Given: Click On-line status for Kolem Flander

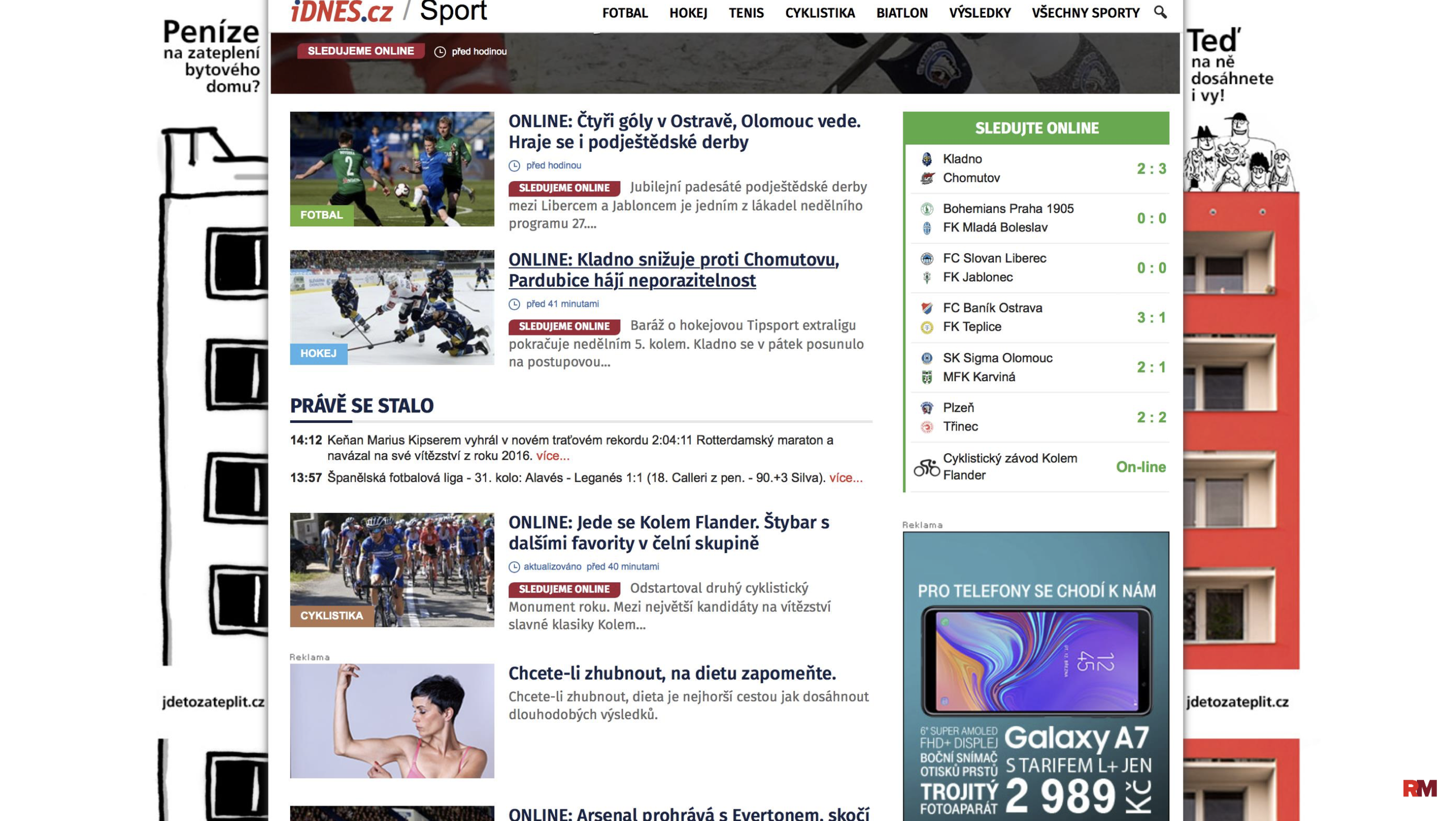Looking at the screenshot, I should [x=1141, y=467].
